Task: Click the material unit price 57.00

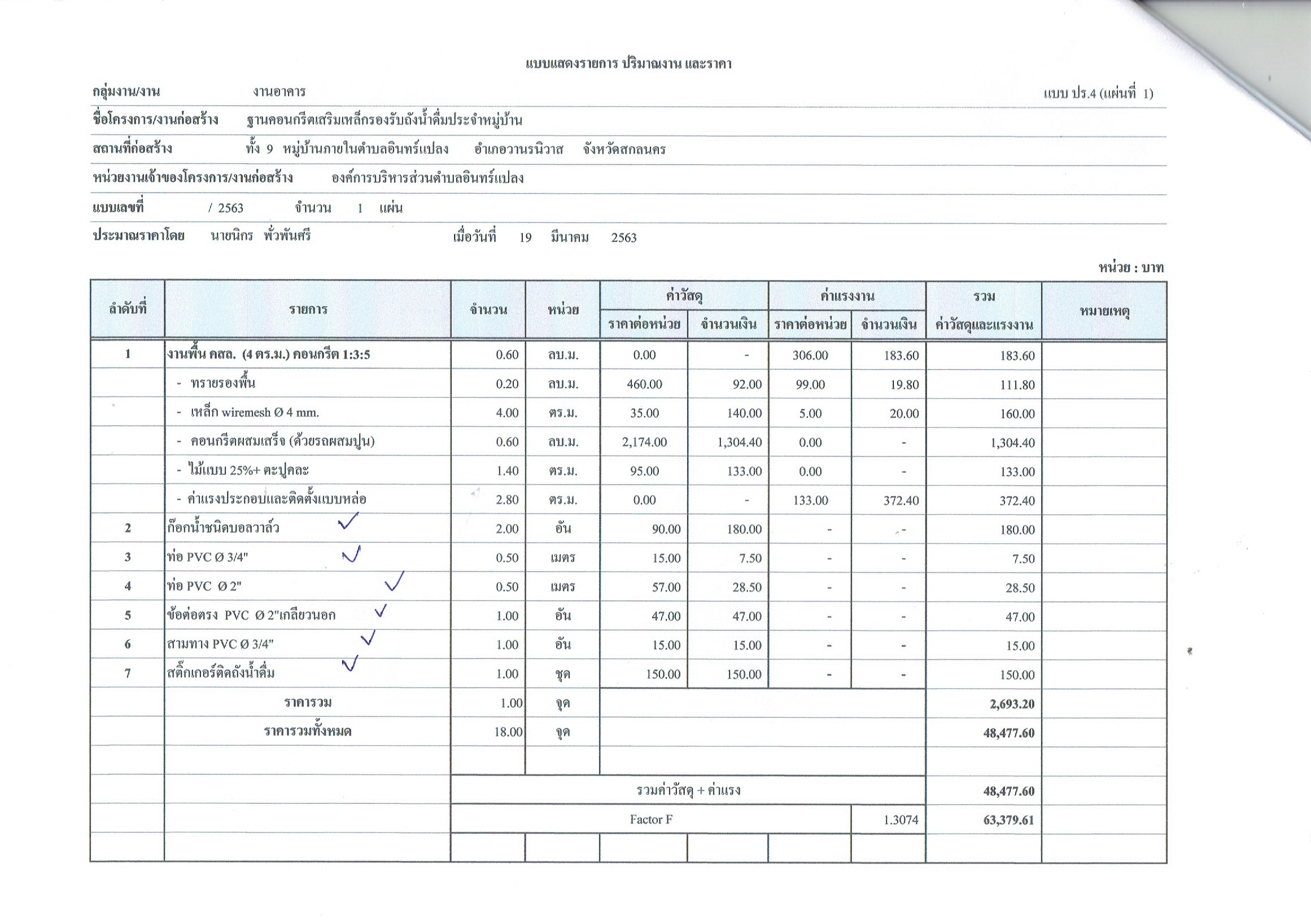Action: pyautogui.click(x=666, y=587)
